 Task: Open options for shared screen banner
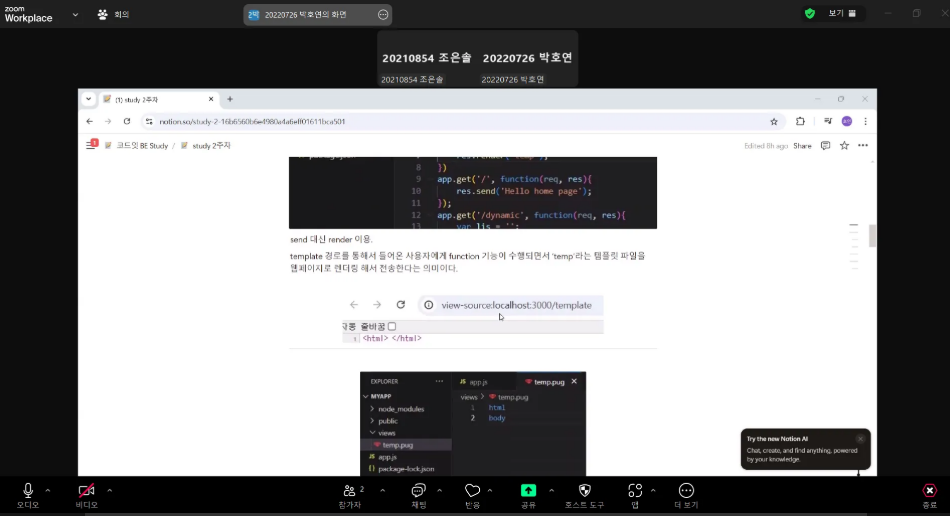pos(383,15)
